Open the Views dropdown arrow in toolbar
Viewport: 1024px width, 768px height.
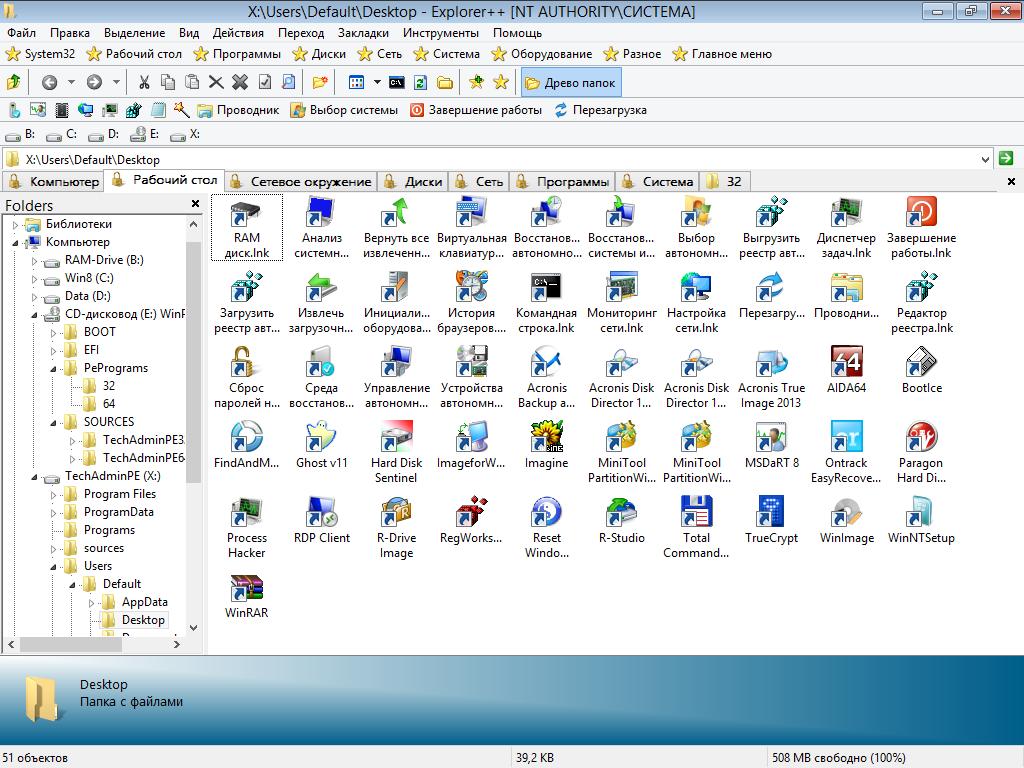[377, 82]
